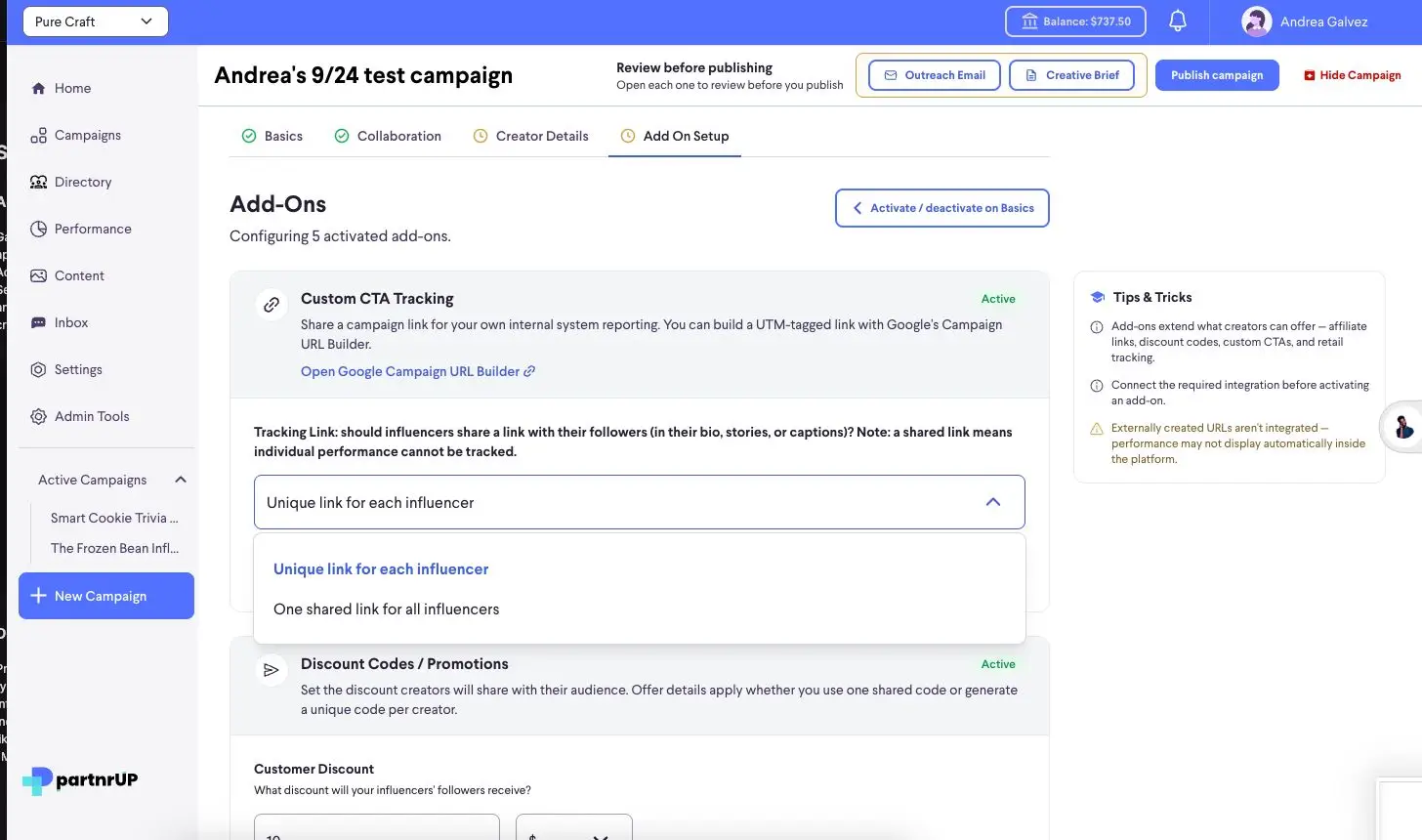This screenshot has height=840, width=1422.
Task: Click the floating assistant avatar
Action: [1402, 427]
